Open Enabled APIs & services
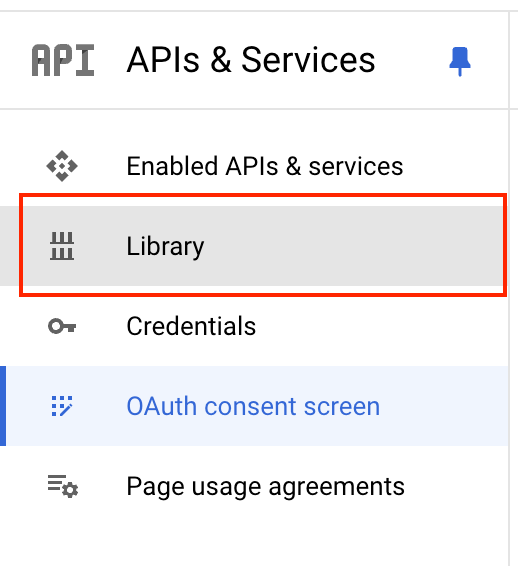This screenshot has height=566, width=518. [x=265, y=166]
